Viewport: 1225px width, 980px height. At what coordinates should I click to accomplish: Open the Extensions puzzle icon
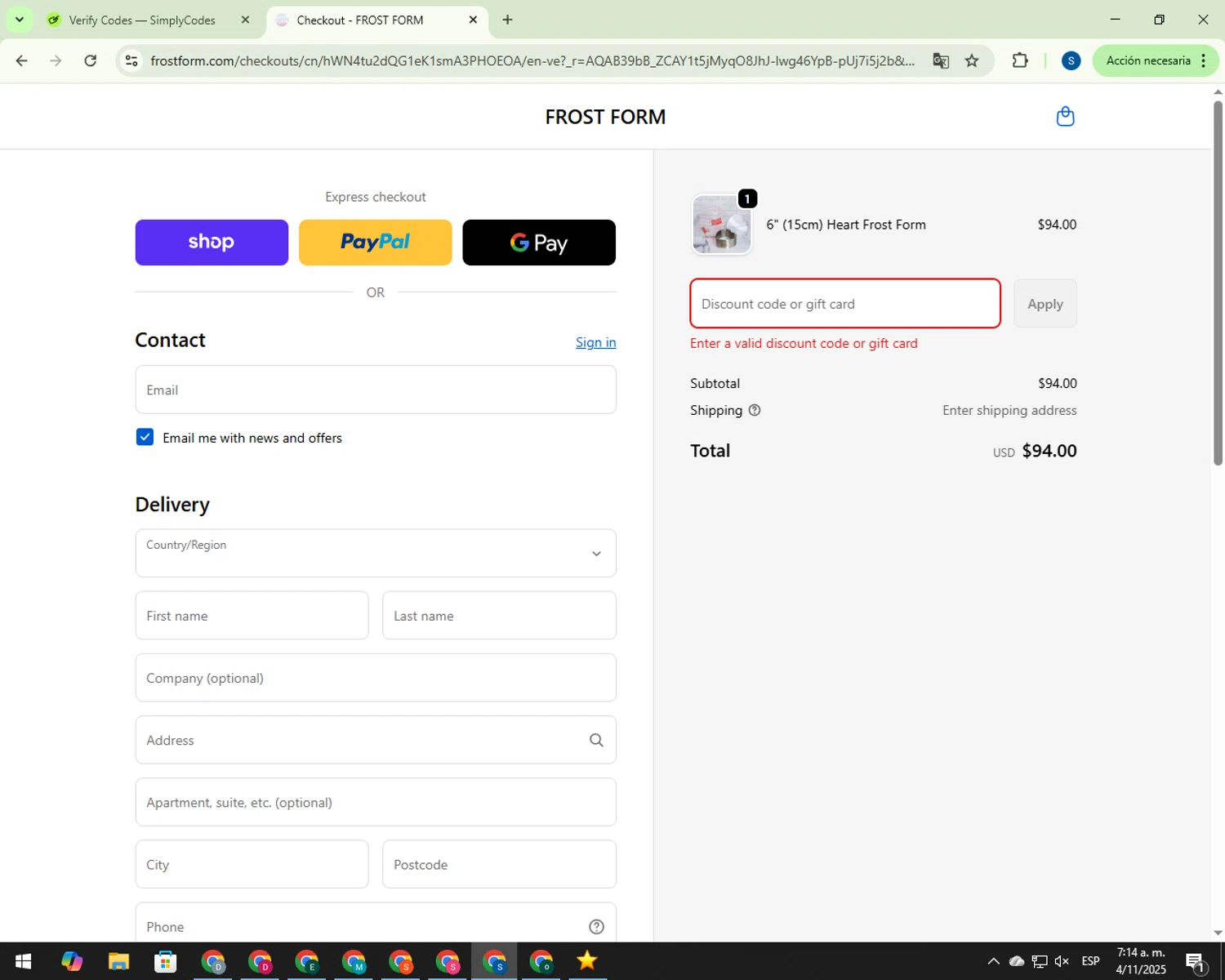(x=1019, y=60)
